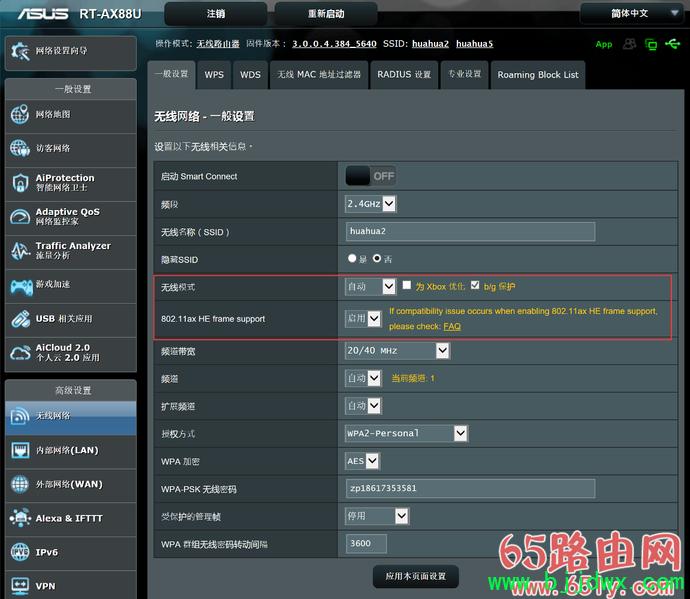Open the Network Map globe icon
This screenshot has width=690, height=599.
(x=20, y=114)
